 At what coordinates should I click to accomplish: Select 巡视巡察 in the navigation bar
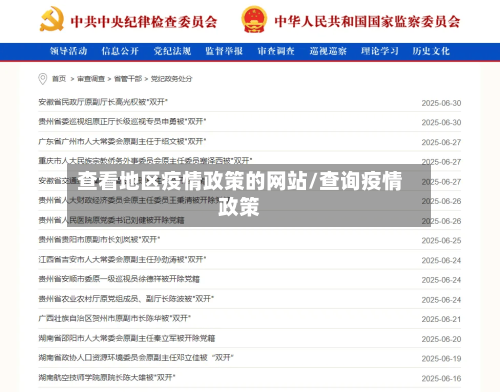(328, 51)
